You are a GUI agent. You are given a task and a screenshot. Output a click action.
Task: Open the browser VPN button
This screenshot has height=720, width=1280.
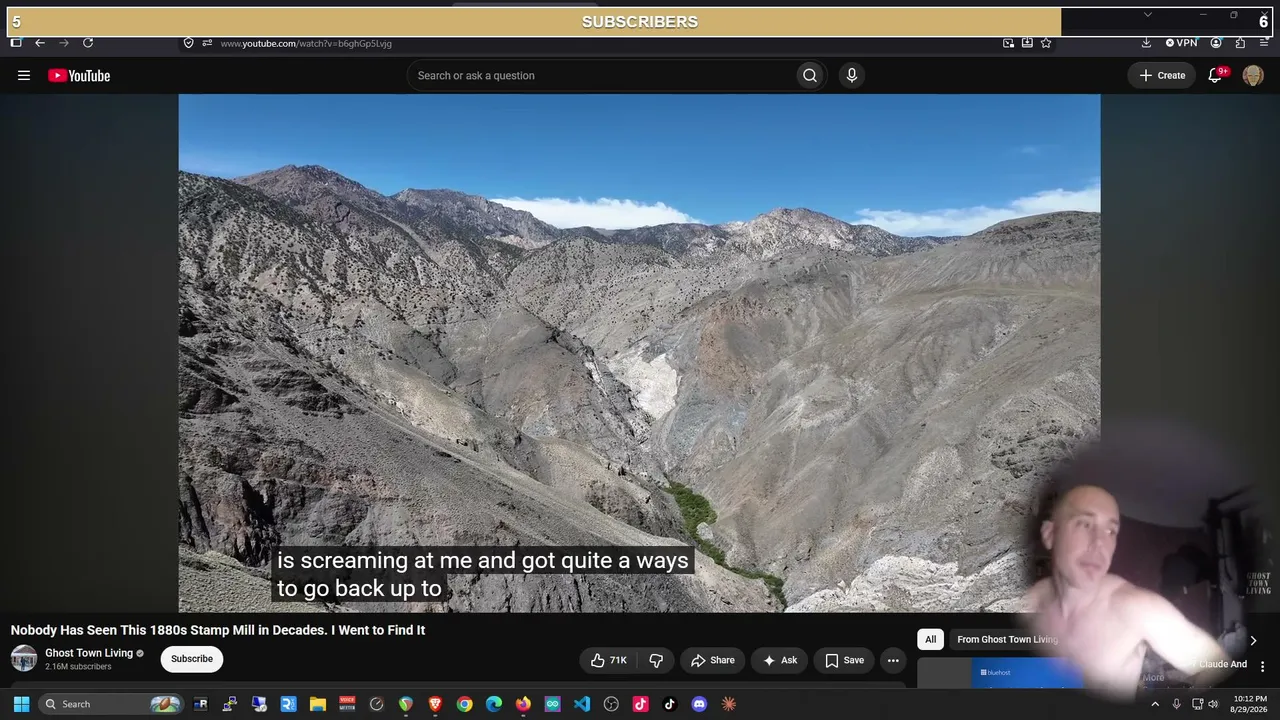(1181, 43)
